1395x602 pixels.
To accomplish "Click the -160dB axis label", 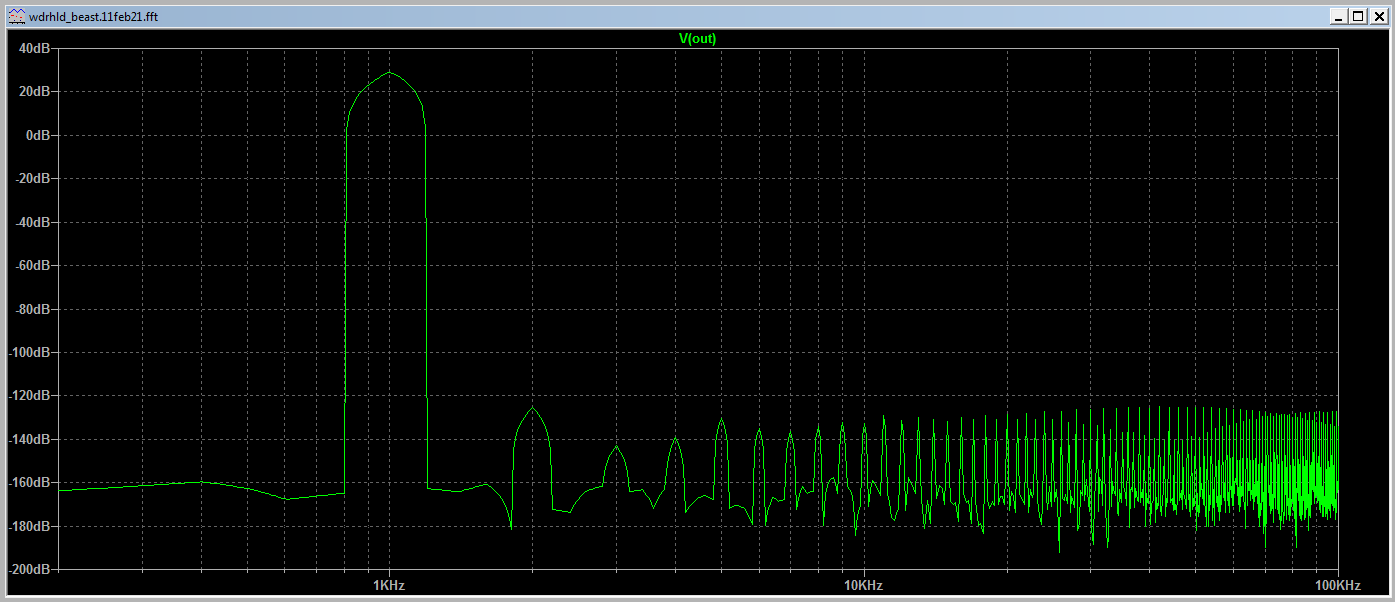I will point(29,483).
